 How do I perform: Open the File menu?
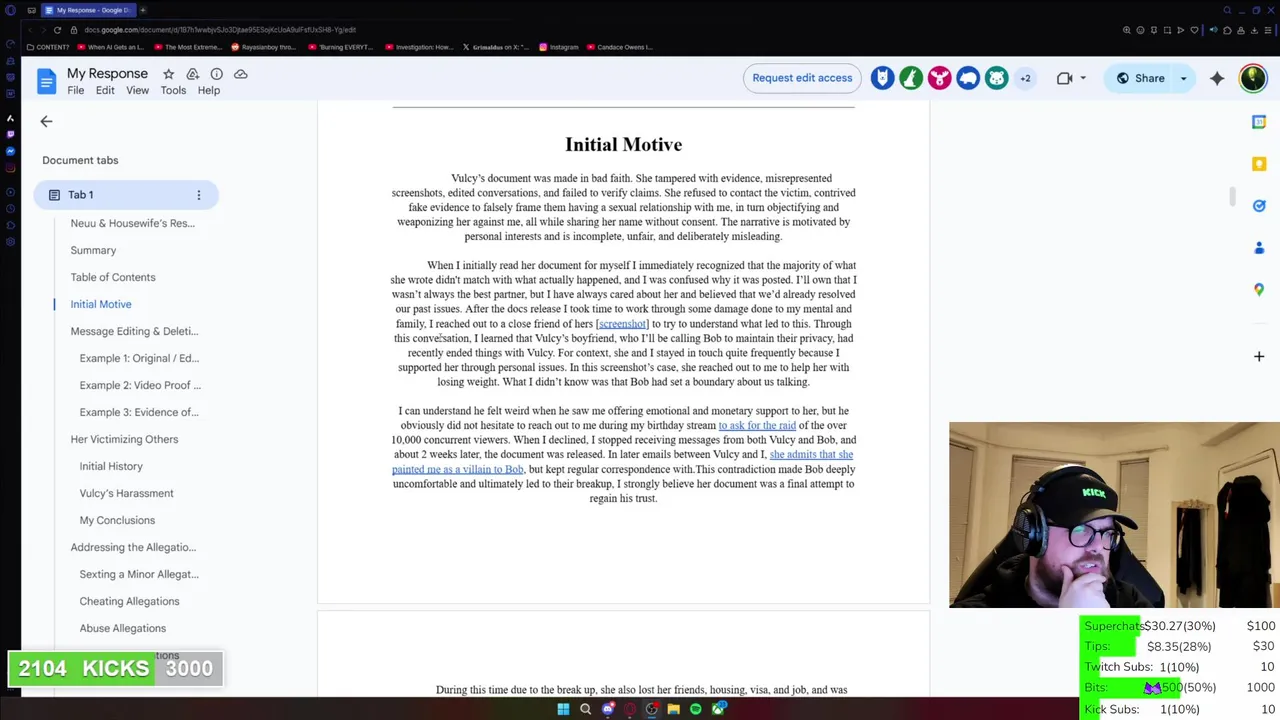coord(76,90)
